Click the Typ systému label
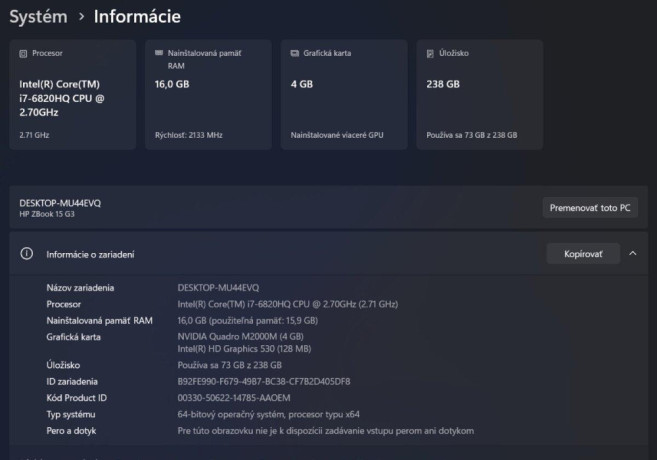The image size is (657, 460). click(x=70, y=414)
